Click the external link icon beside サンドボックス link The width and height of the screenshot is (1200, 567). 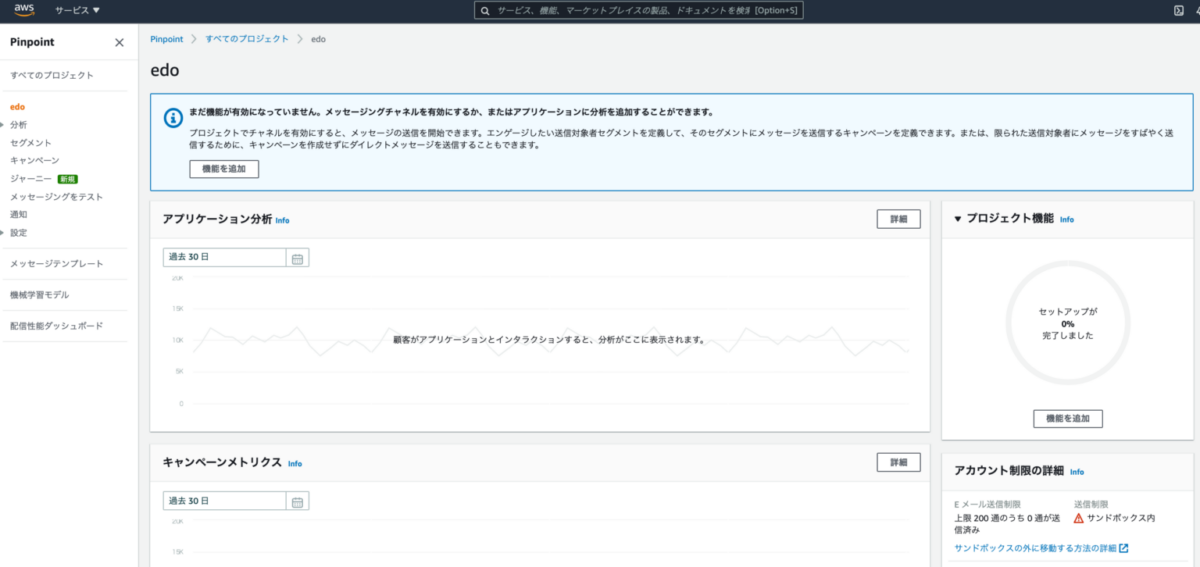[x=1124, y=548]
